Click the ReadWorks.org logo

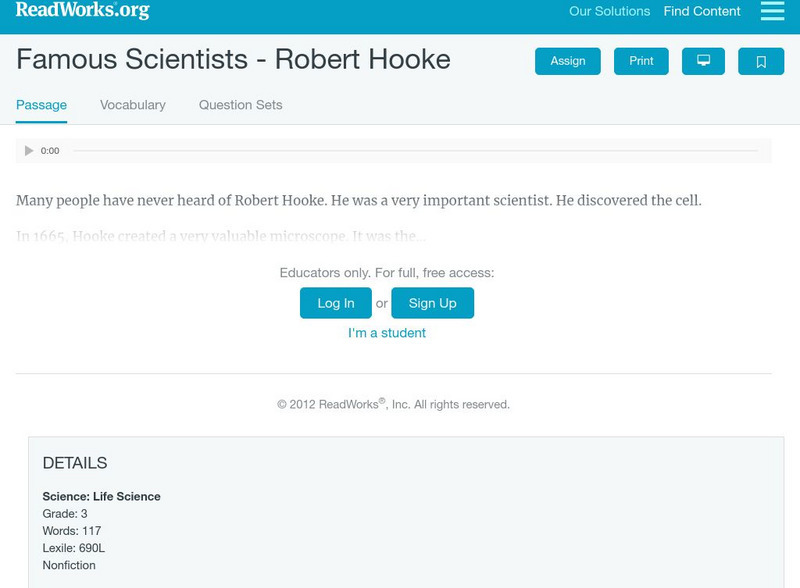click(82, 11)
